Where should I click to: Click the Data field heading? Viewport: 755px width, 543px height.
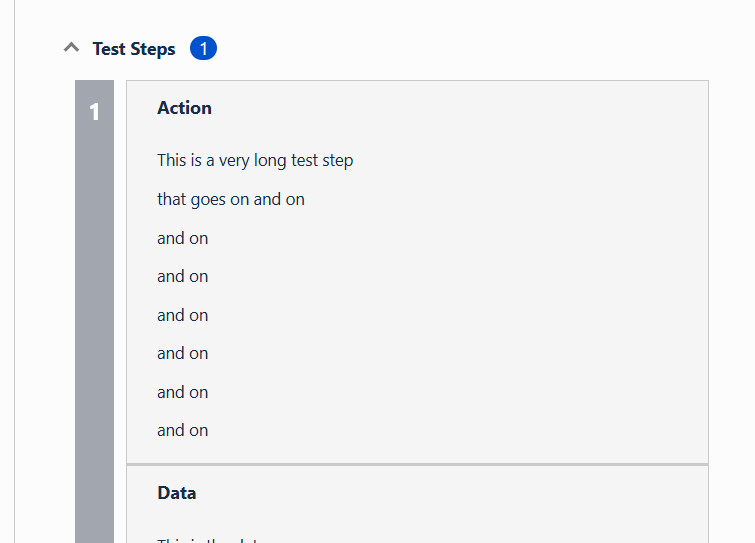point(177,493)
